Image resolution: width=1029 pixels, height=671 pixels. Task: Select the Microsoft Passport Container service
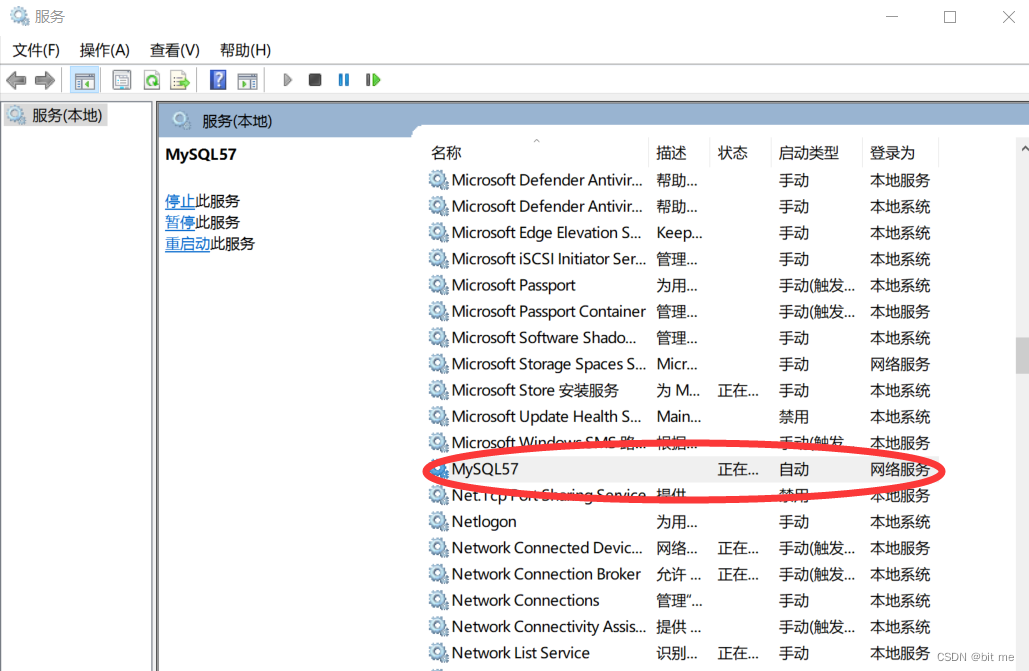tap(682, 312)
